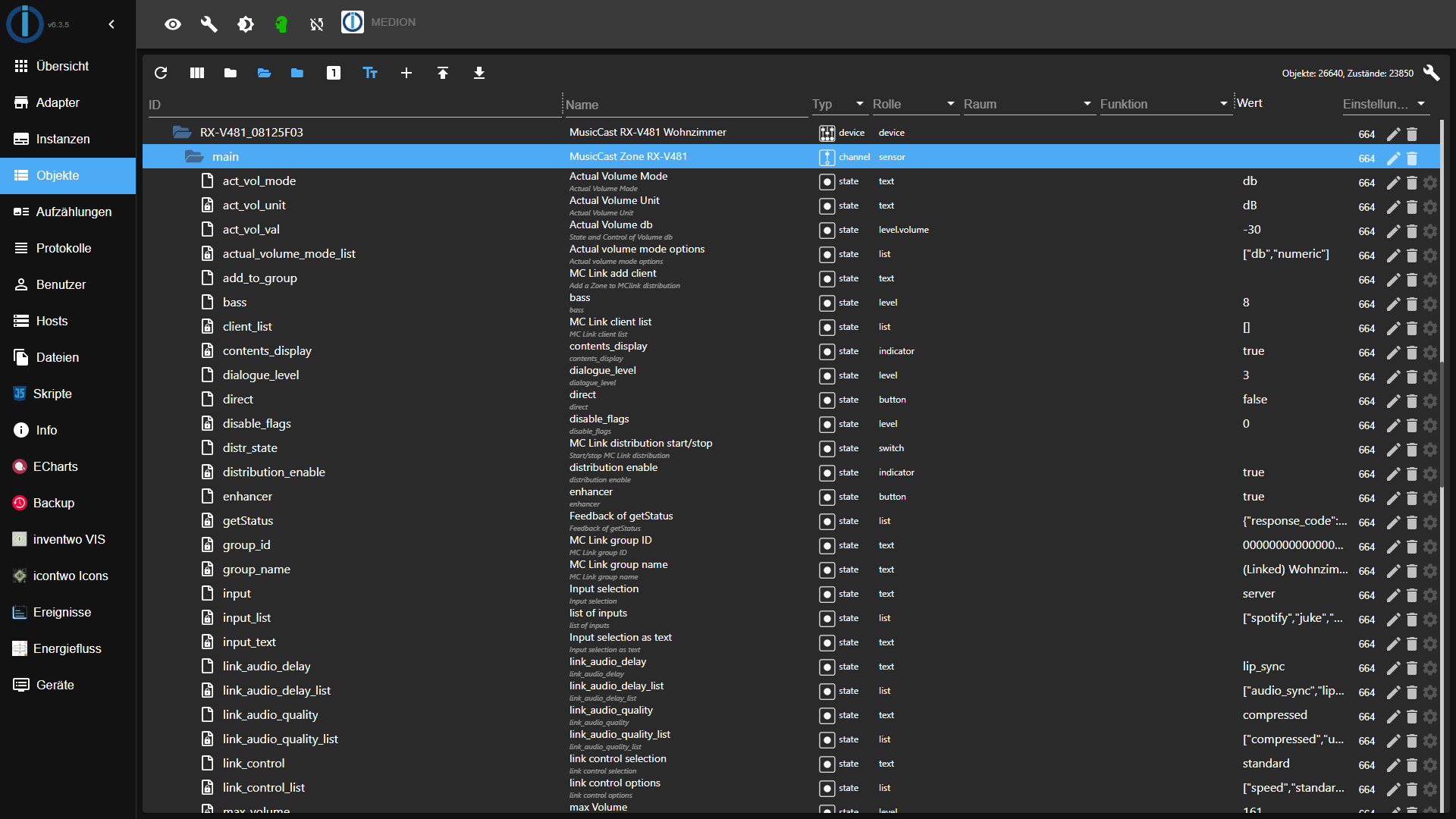Refresh the objects tree
Viewport: 1456px width, 819px height.
(161, 73)
